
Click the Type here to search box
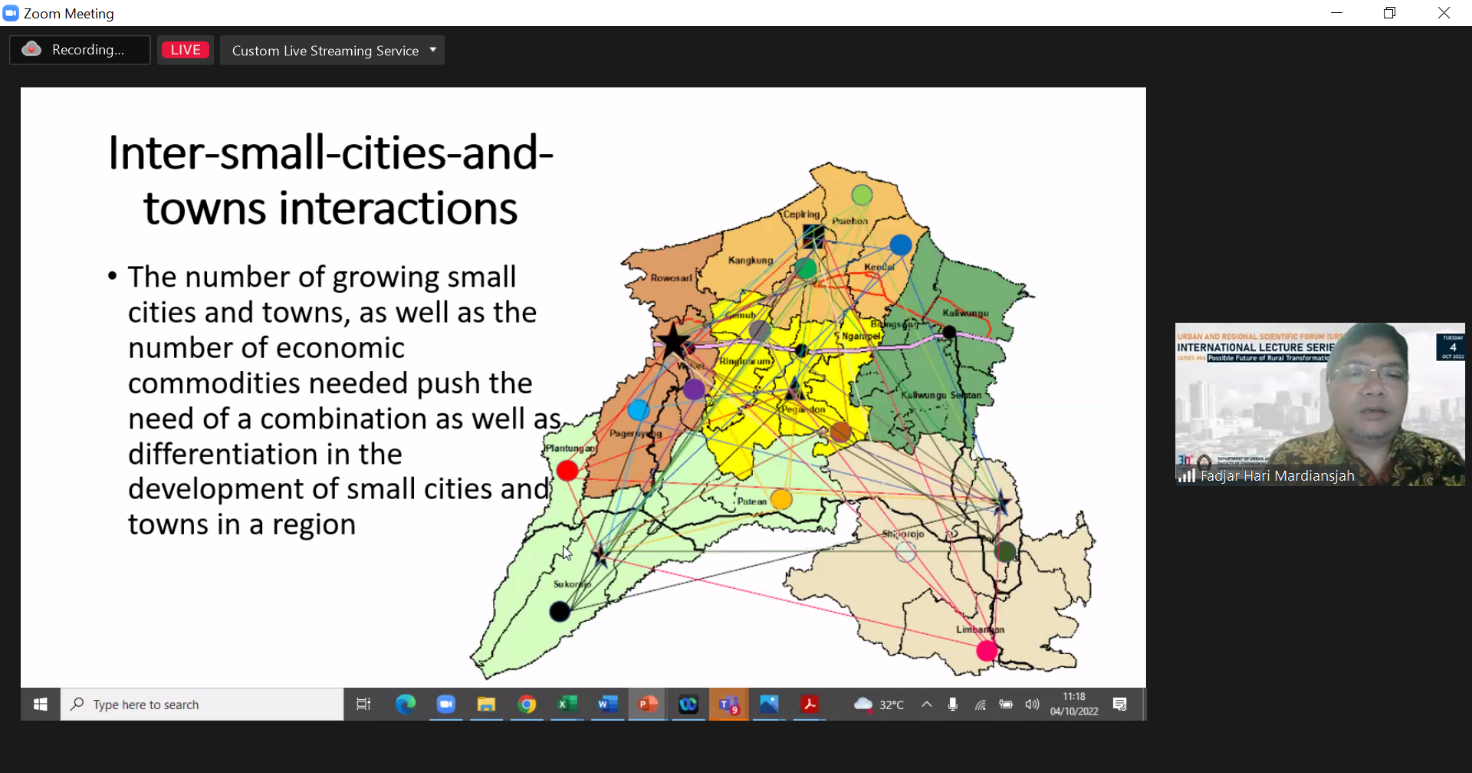[203, 705]
